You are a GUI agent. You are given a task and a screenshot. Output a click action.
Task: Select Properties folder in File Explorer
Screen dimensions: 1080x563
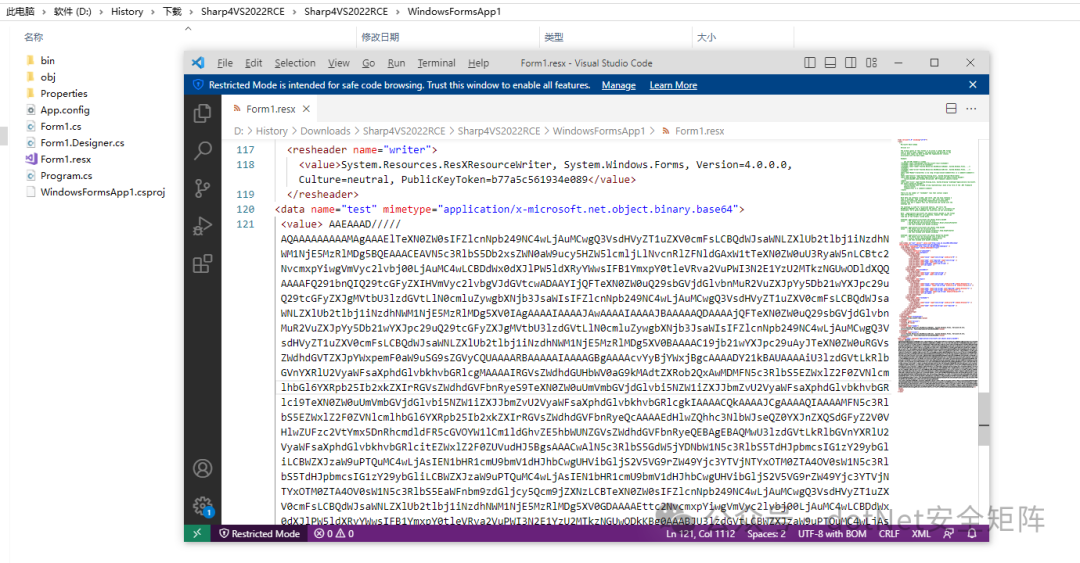tap(63, 94)
